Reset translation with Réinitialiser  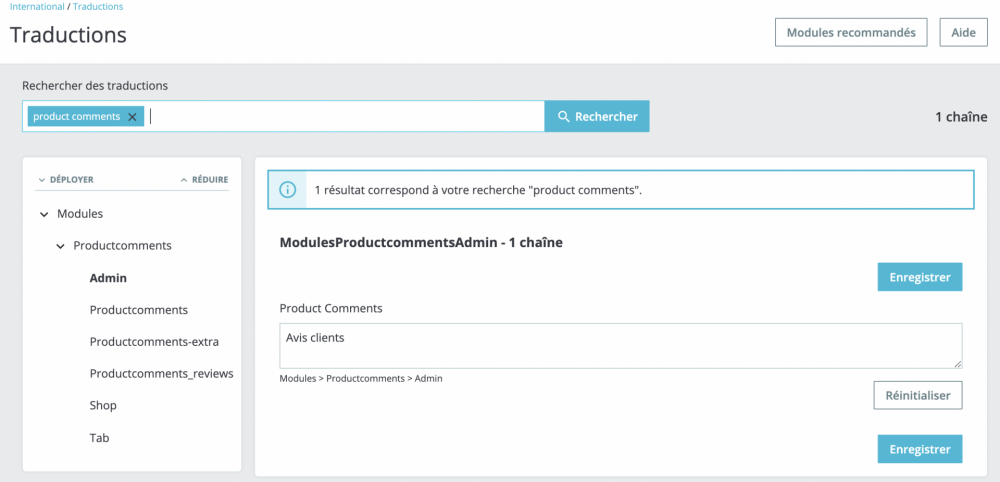[x=917, y=395]
